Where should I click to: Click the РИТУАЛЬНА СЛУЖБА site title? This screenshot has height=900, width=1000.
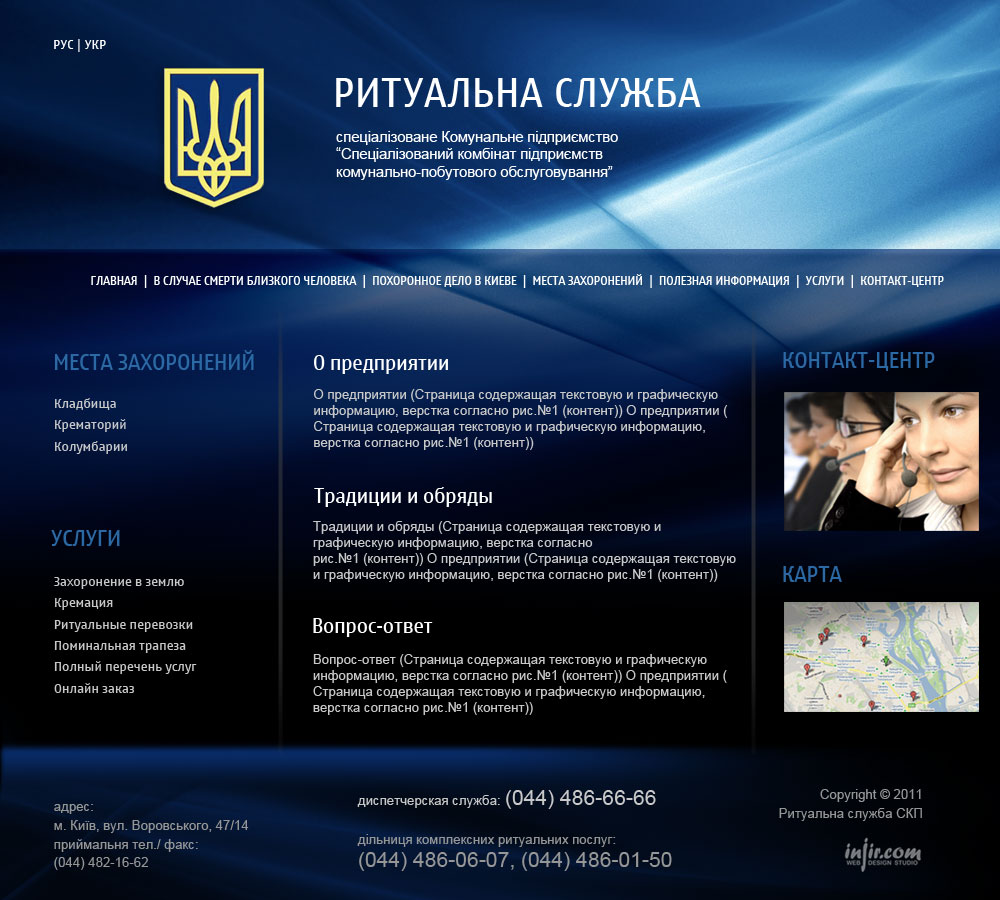517,93
